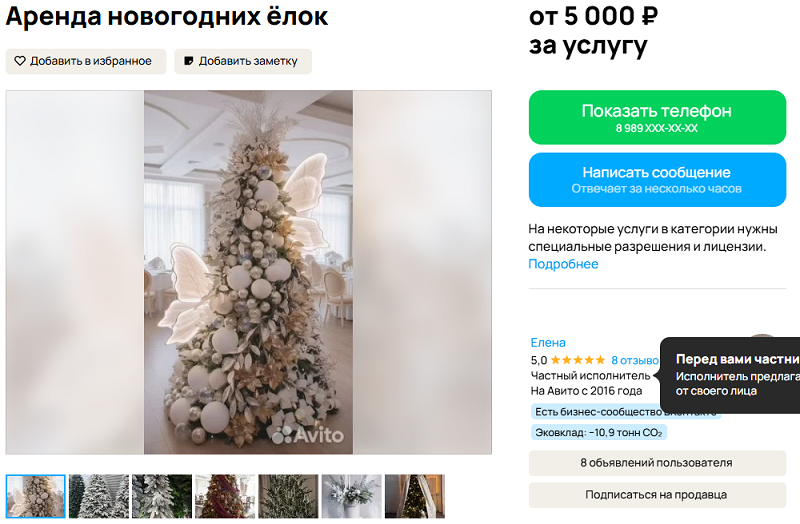Image resolution: width=800 pixels, height=524 pixels.
Task: View 8 объявлений пользователя
Action: 657,463
